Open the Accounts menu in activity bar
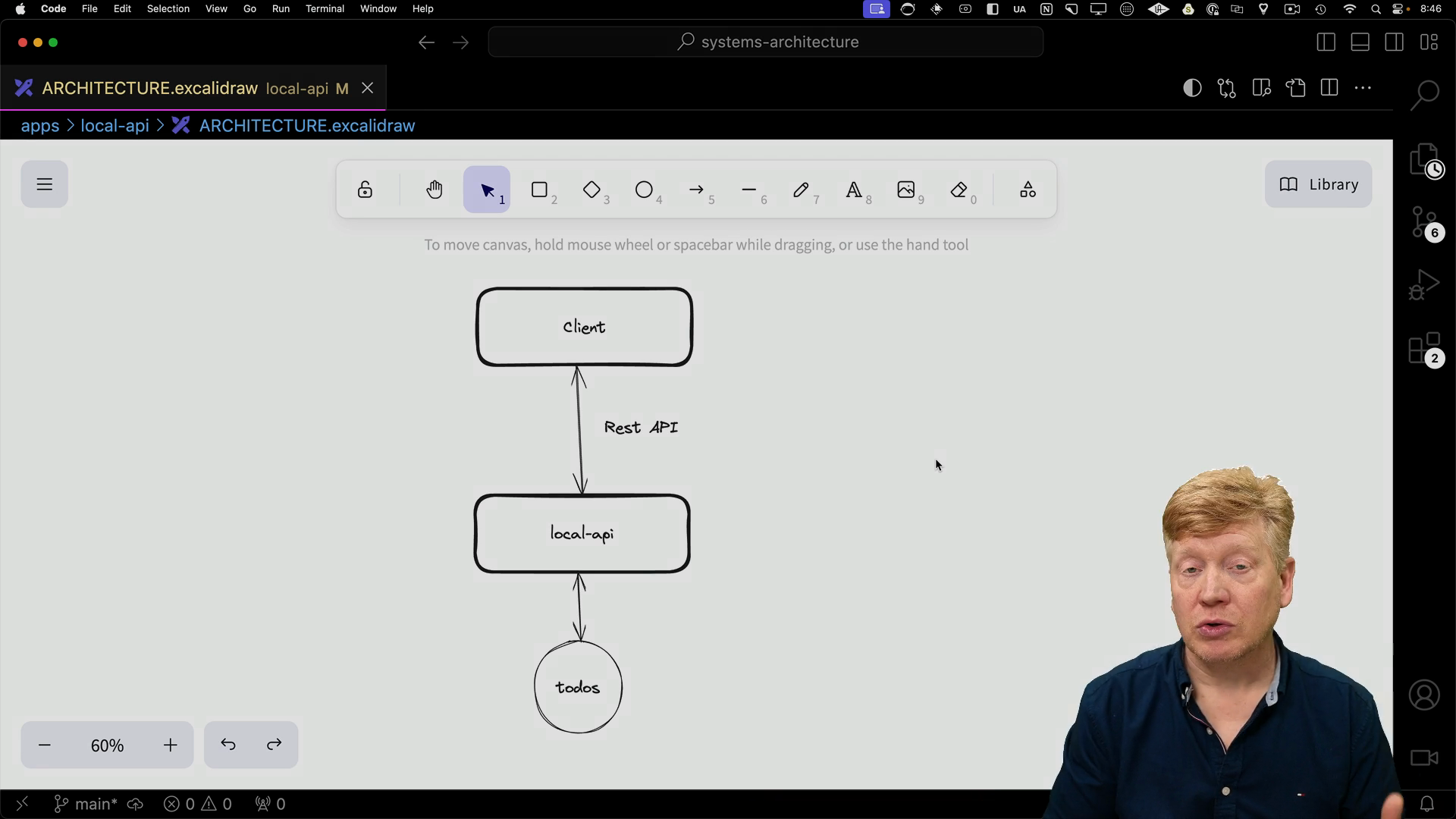The width and height of the screenshot is (1456, 819). (1425, 695)
